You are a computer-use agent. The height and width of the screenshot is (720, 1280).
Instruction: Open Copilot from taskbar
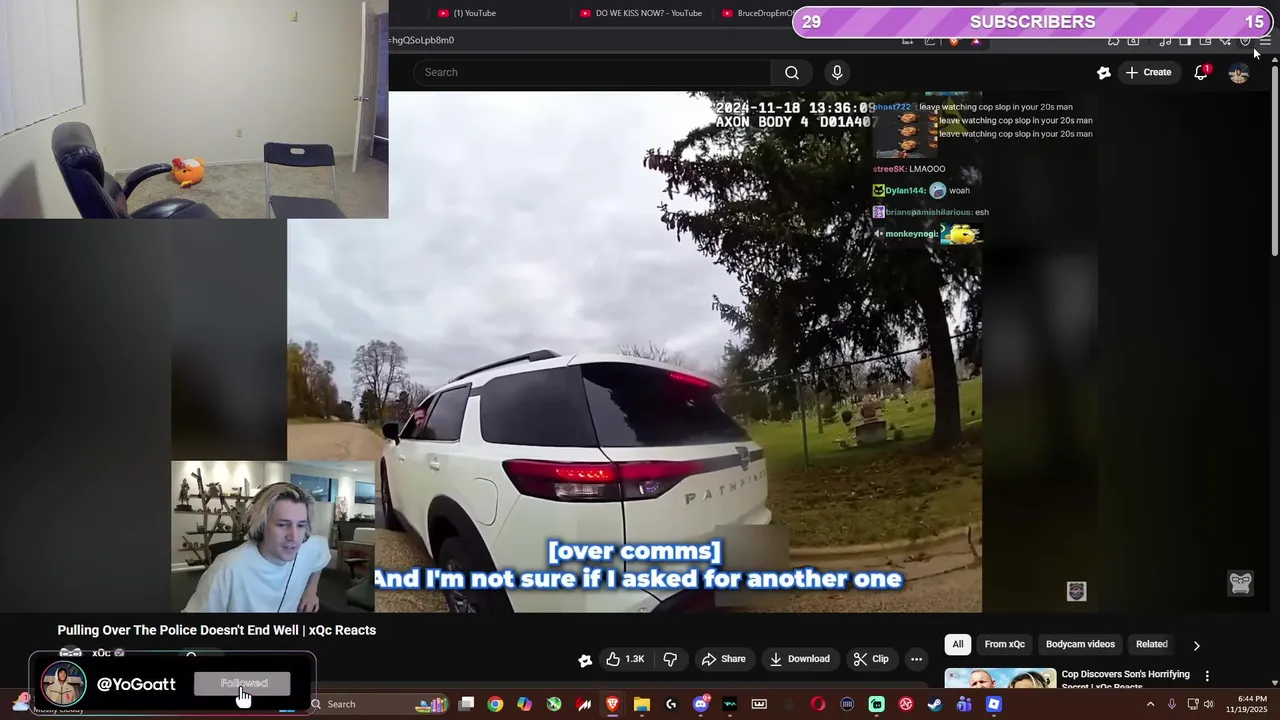524,704
